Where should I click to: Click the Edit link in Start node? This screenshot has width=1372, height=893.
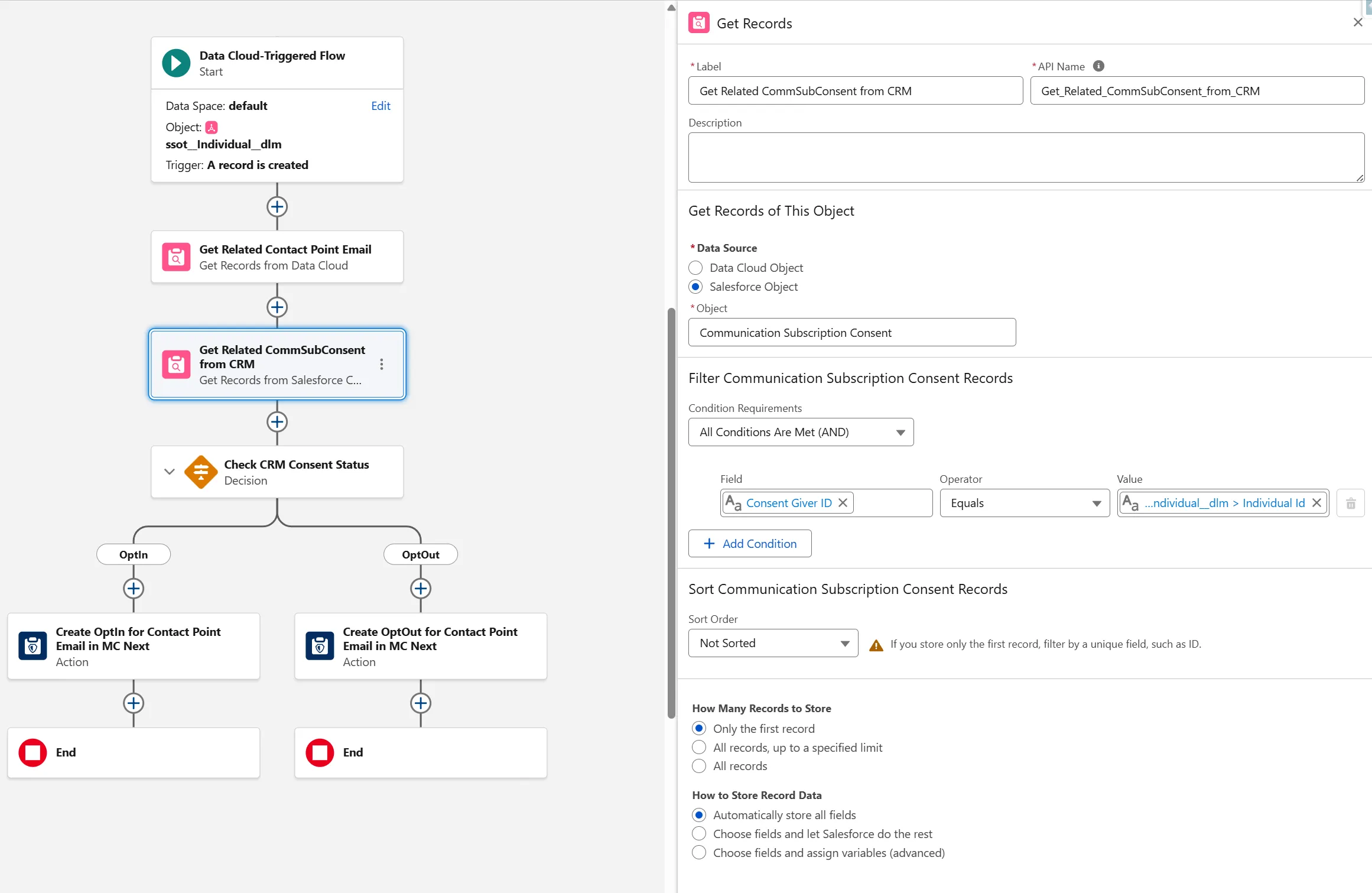point(381,106)
